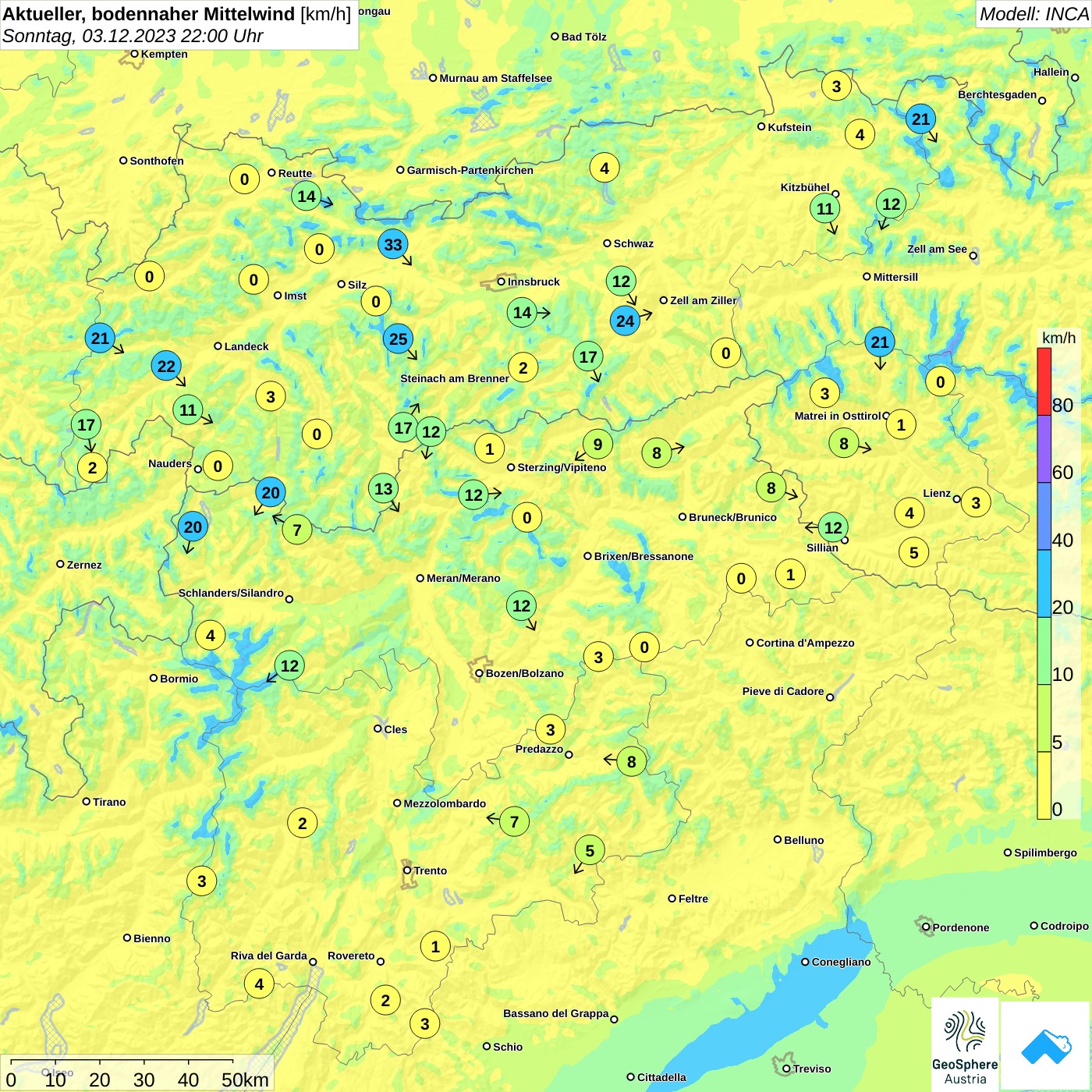1092x1092 pixels.
Task: Select the Treviso city label
Action: click(x=811, y=1069)
